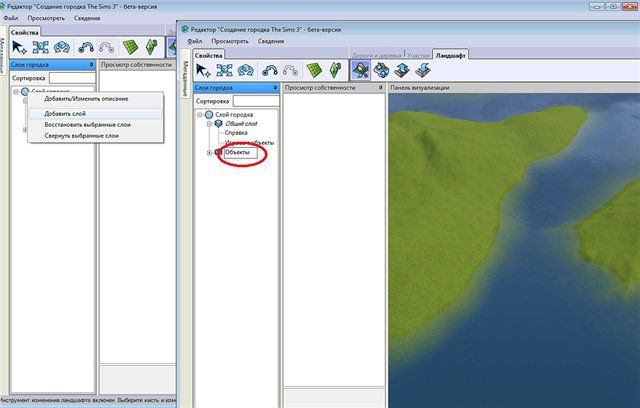This screenshot has height=408, width=640.
Task: Select the arrow selection tool in front window
Action: 203,70
